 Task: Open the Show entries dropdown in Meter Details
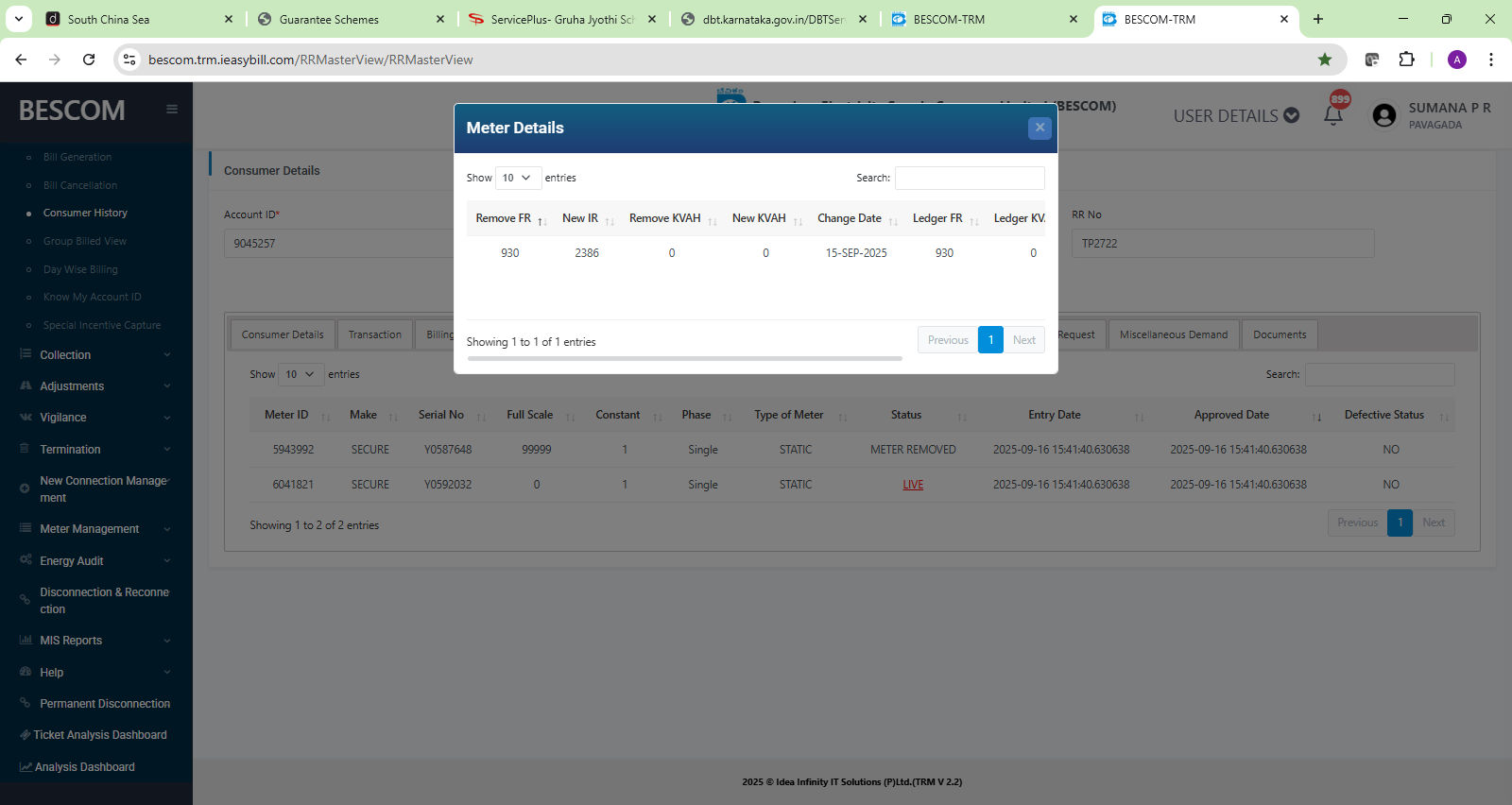[518, 178]
